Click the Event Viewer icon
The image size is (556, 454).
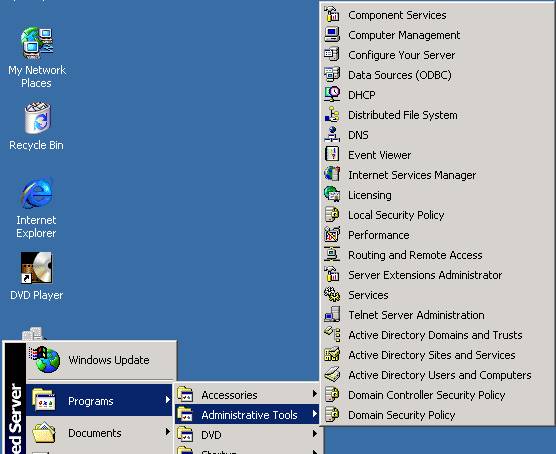click(x=332, y=154)
